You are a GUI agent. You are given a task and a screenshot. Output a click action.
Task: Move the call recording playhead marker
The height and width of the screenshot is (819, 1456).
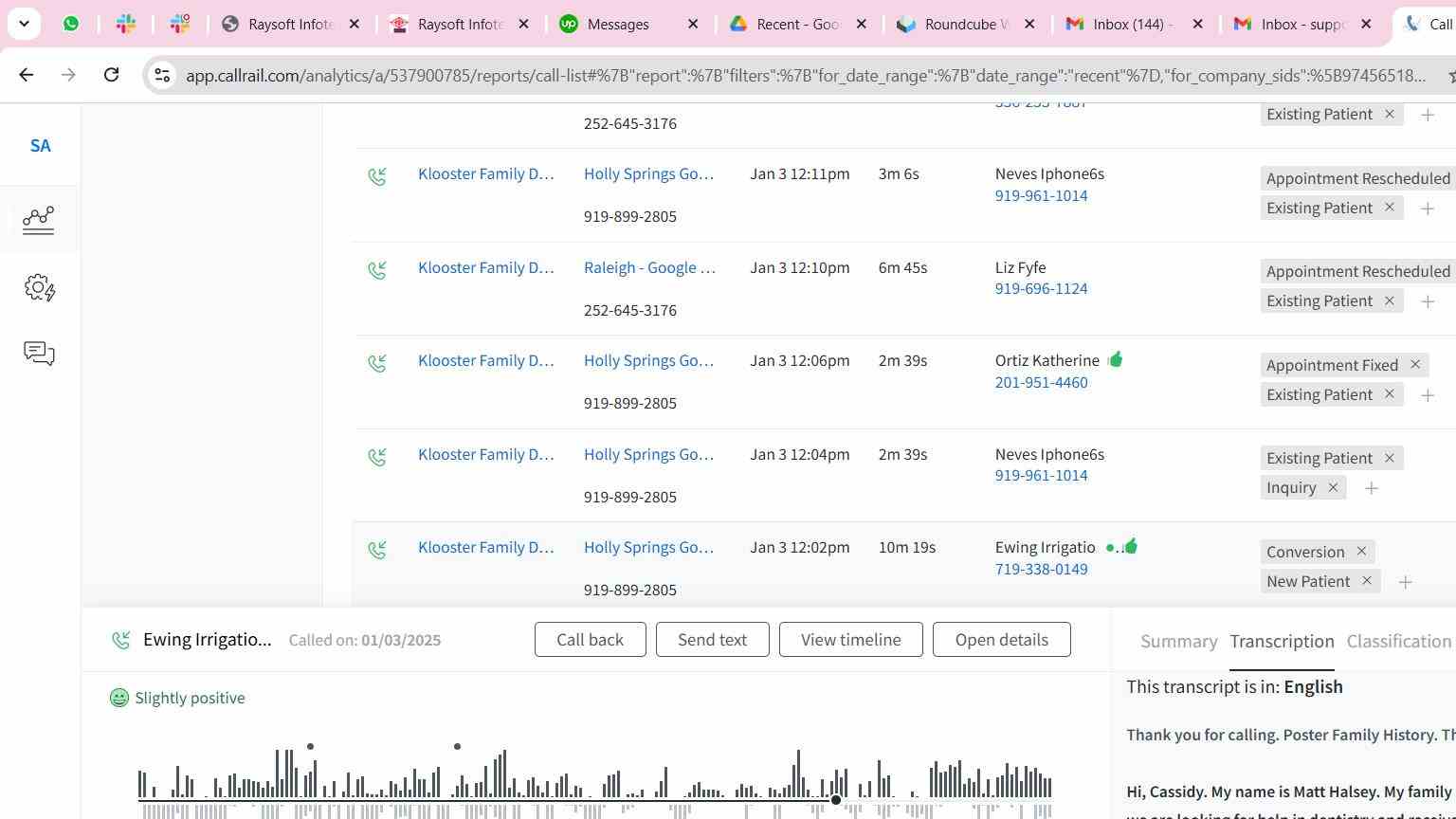[836, 800]
